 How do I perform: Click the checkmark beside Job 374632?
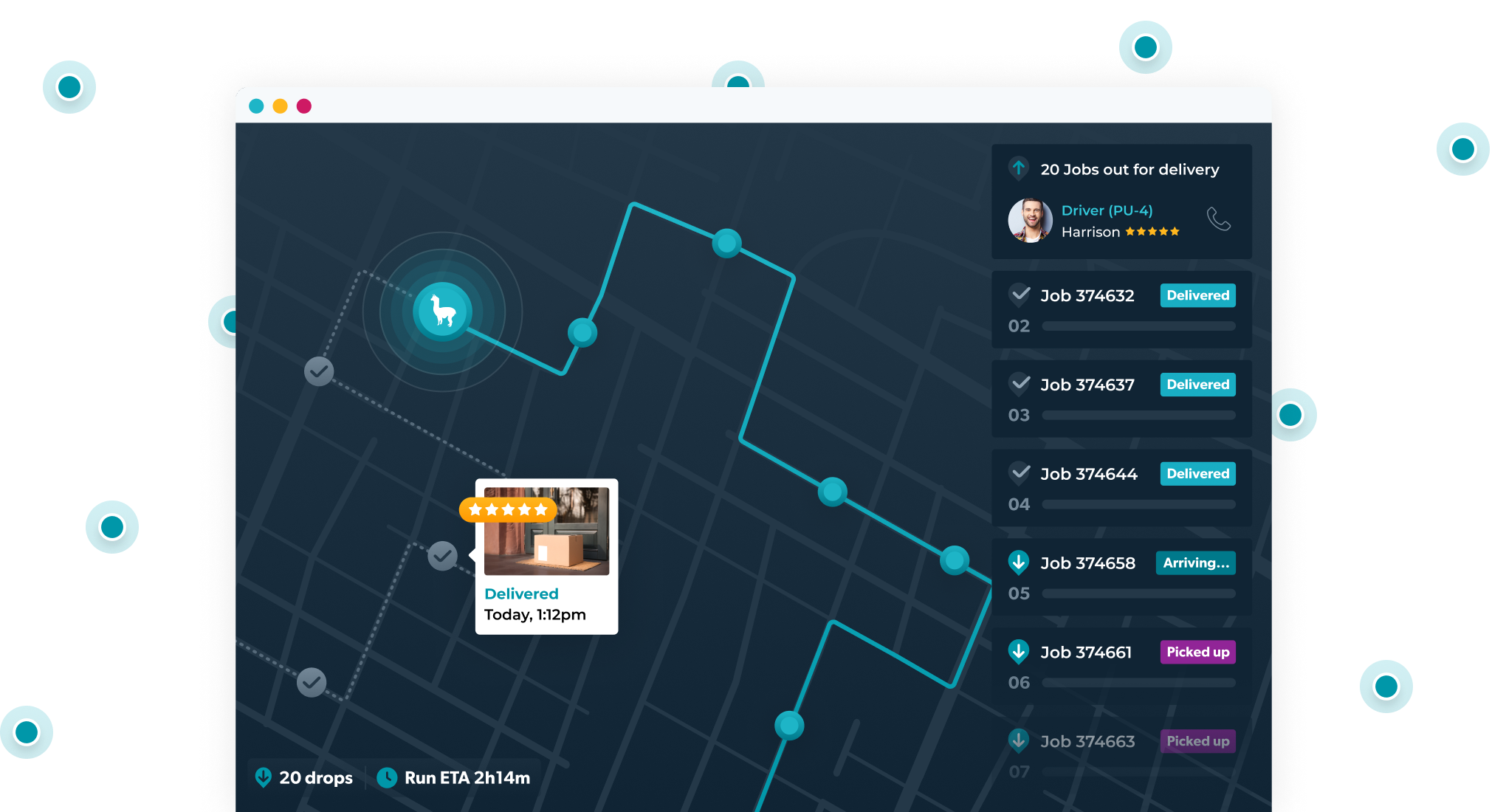(1020, 295)
